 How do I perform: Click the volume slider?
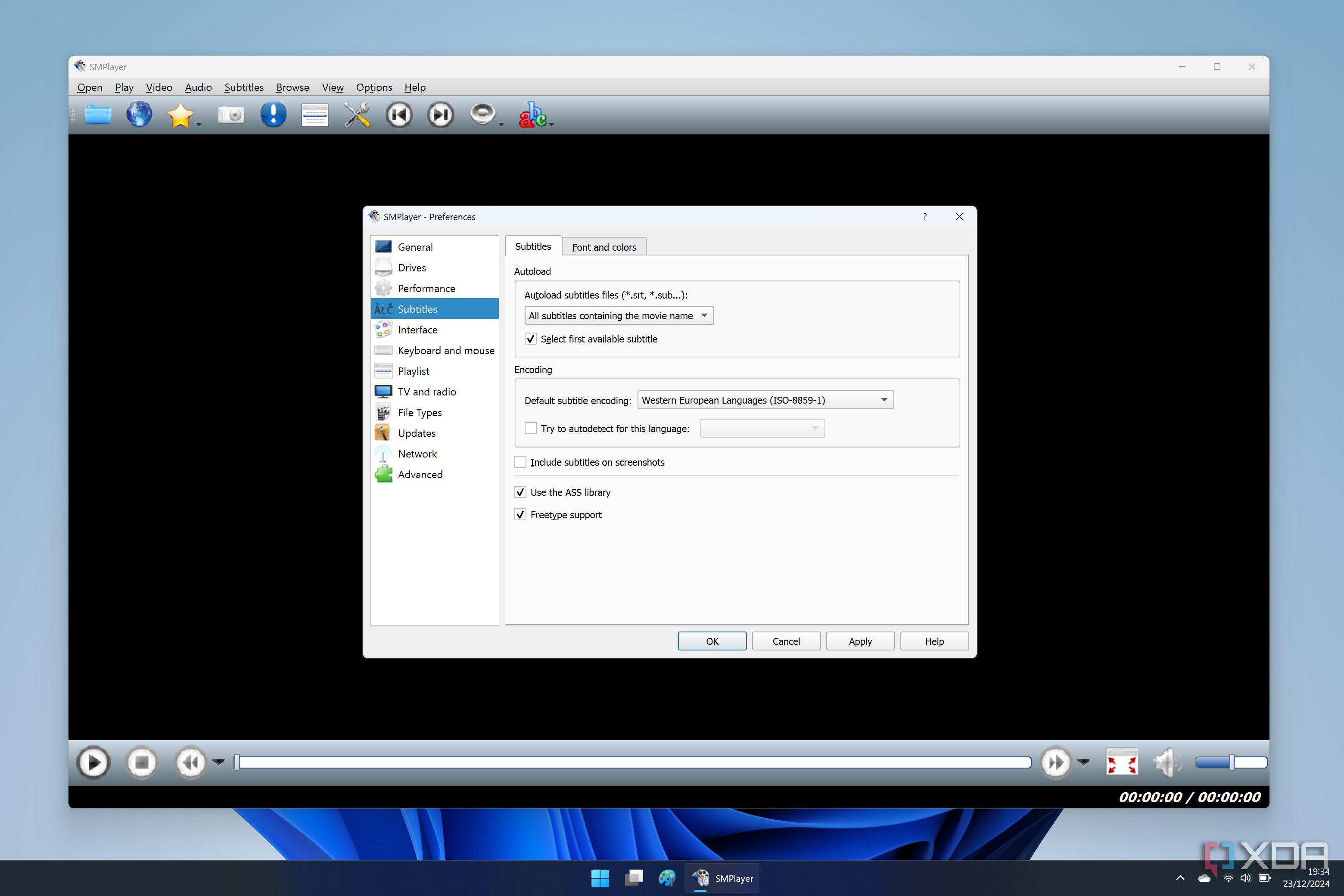1232,762
